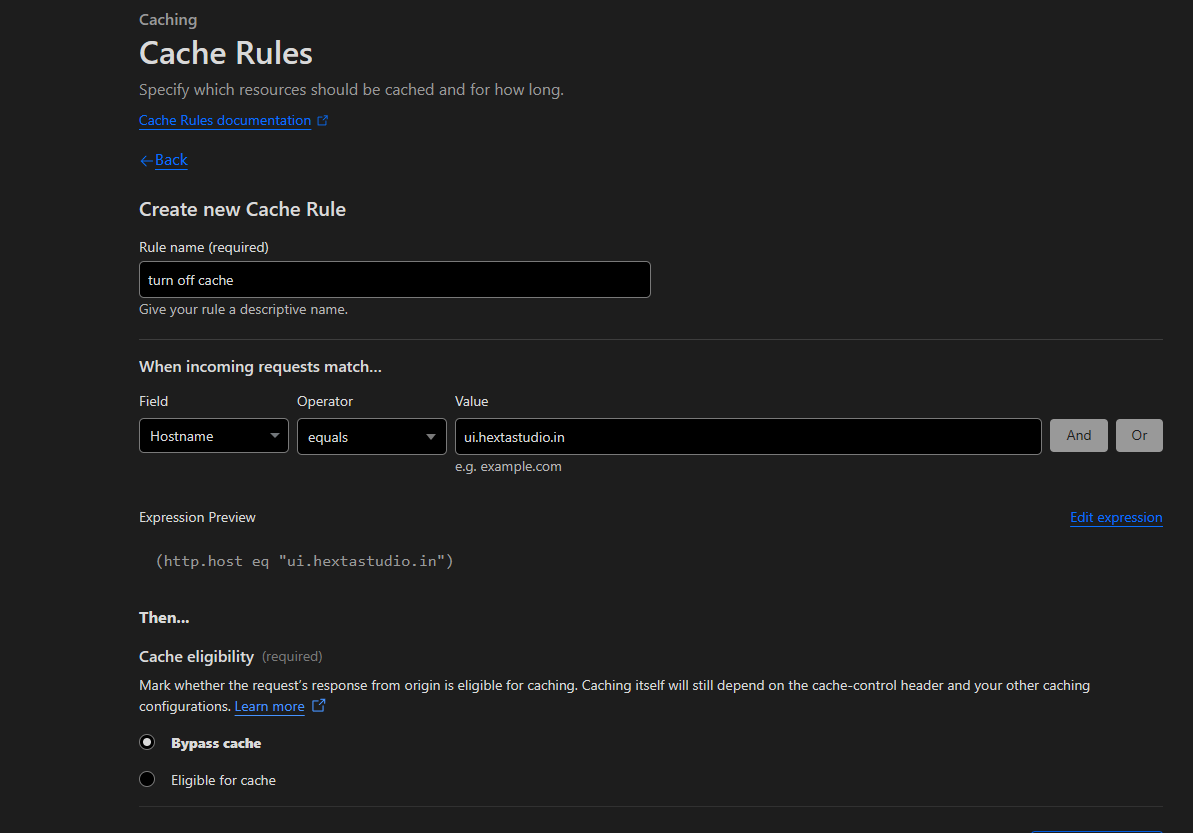
Task: Select the Bypass cache option
Action: (147, 742)
